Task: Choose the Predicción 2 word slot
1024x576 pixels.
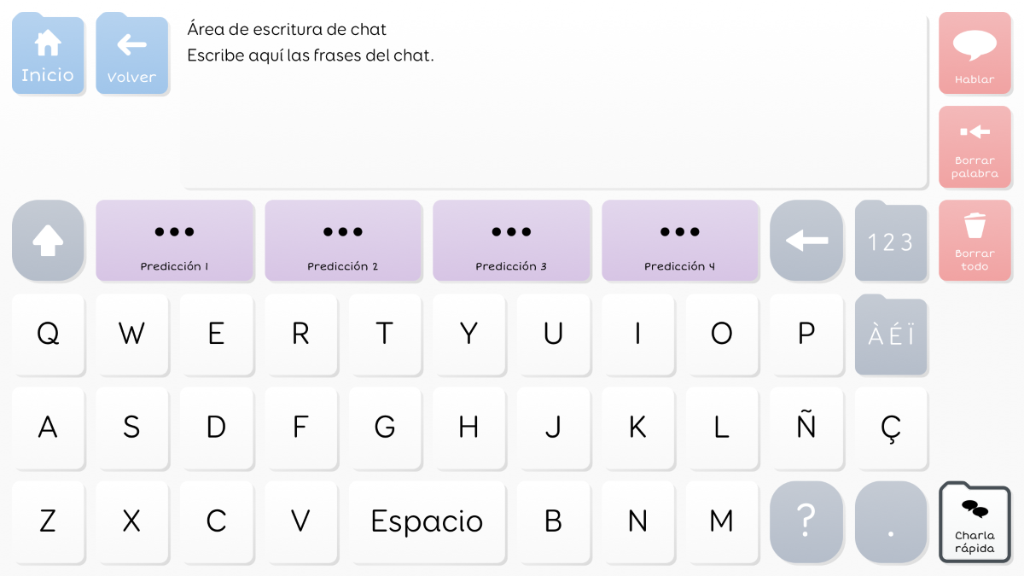Action: pos(343,241)
